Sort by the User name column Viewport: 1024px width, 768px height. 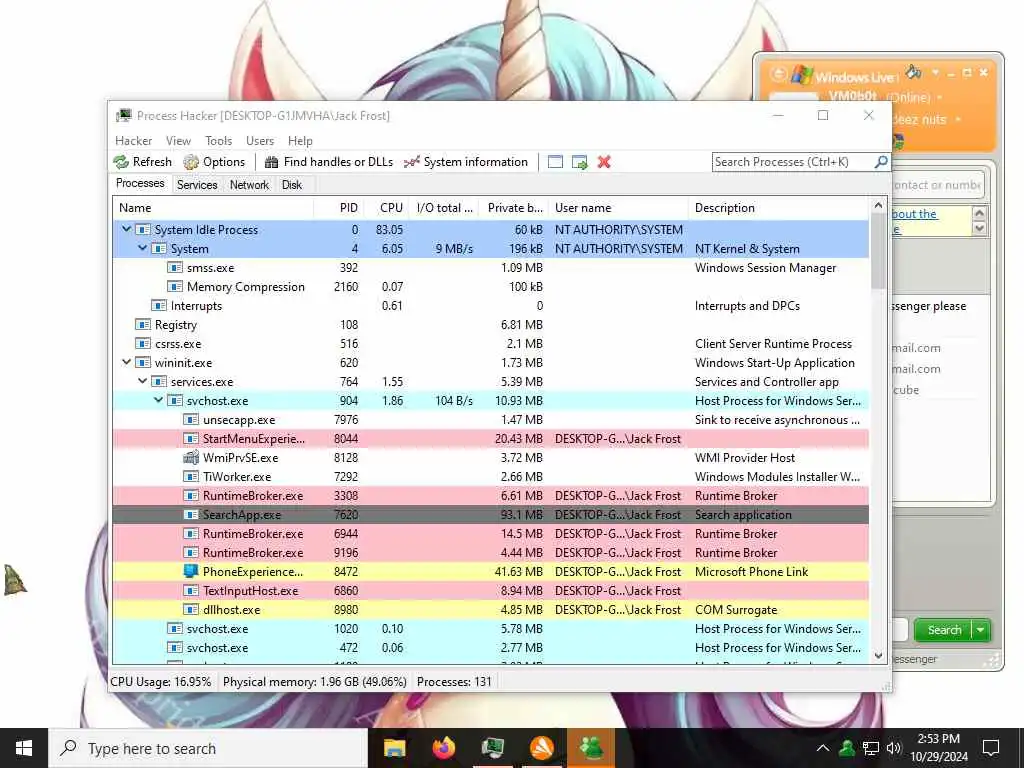coord(618,208)
